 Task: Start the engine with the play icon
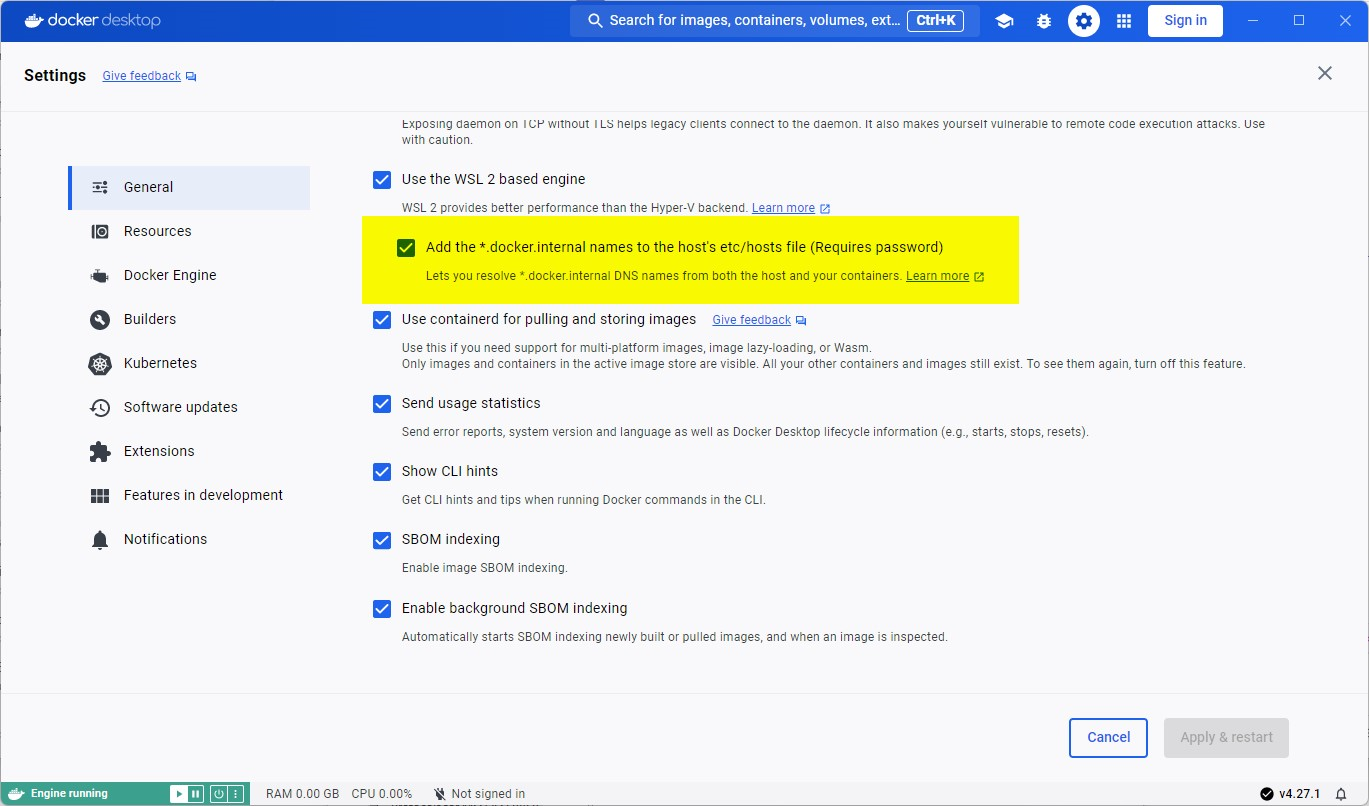tap(178, 794)
